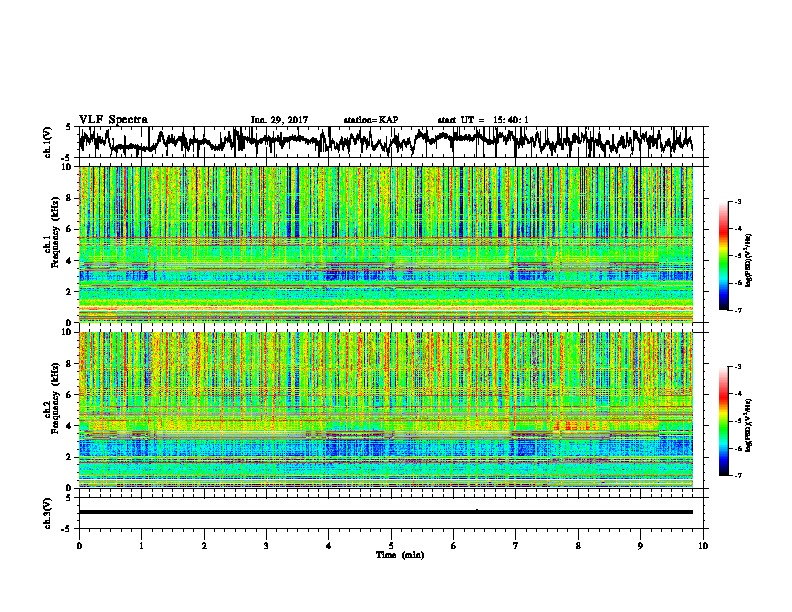Click the "Time (min)" x-axis label
The height and width of the screenshot is (612, 792).
400,555
